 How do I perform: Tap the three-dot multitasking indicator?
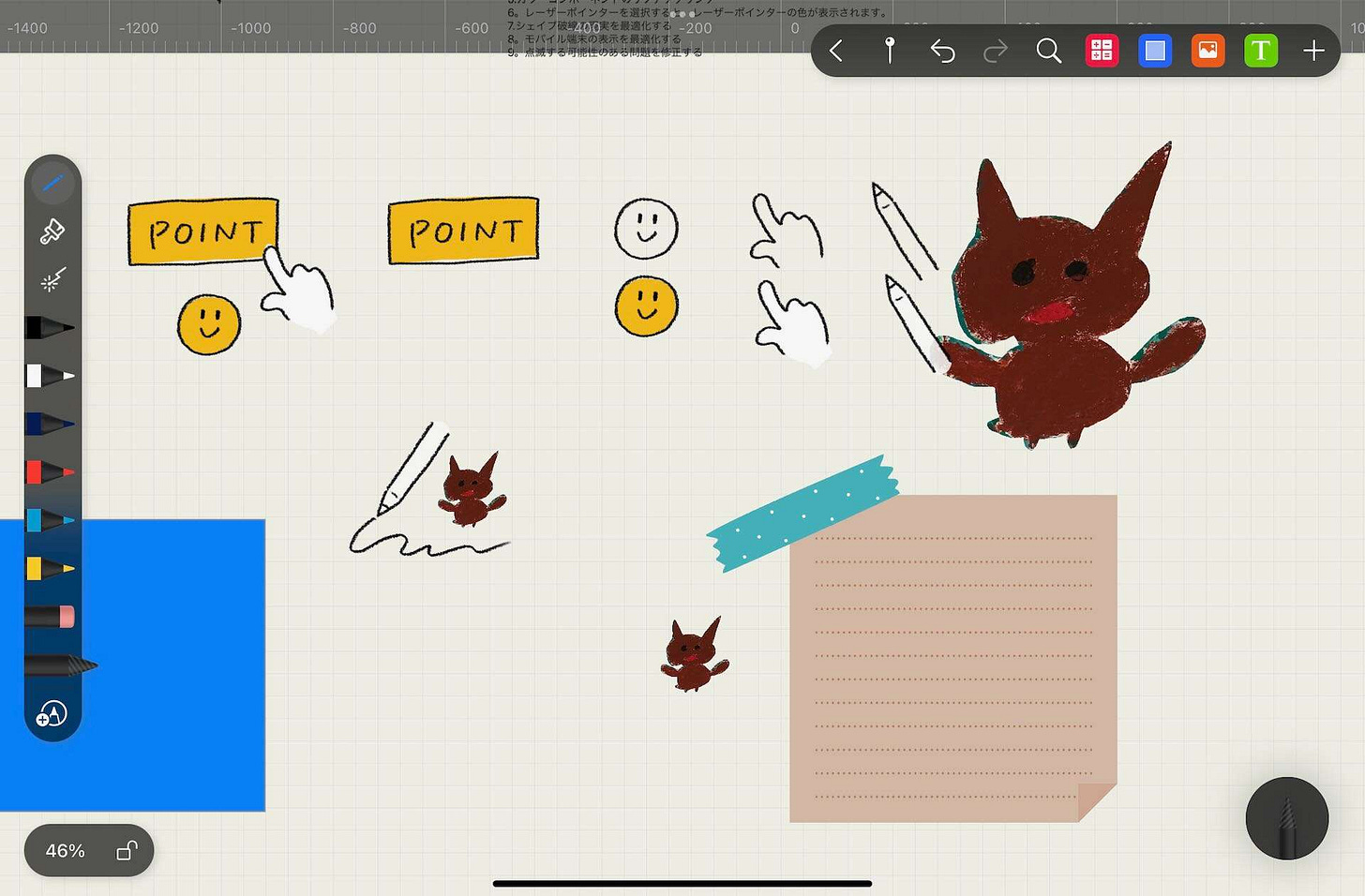click(682, 15)
